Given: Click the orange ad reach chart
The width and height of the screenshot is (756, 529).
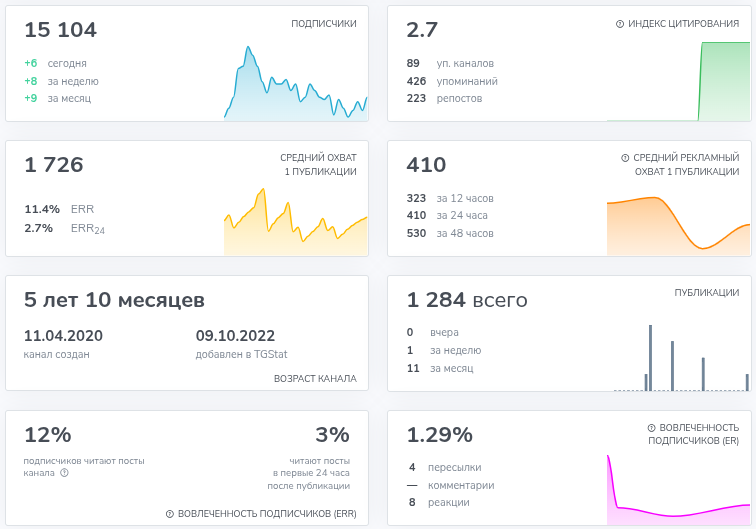Looking at the screenshot, I should point(678,222).
